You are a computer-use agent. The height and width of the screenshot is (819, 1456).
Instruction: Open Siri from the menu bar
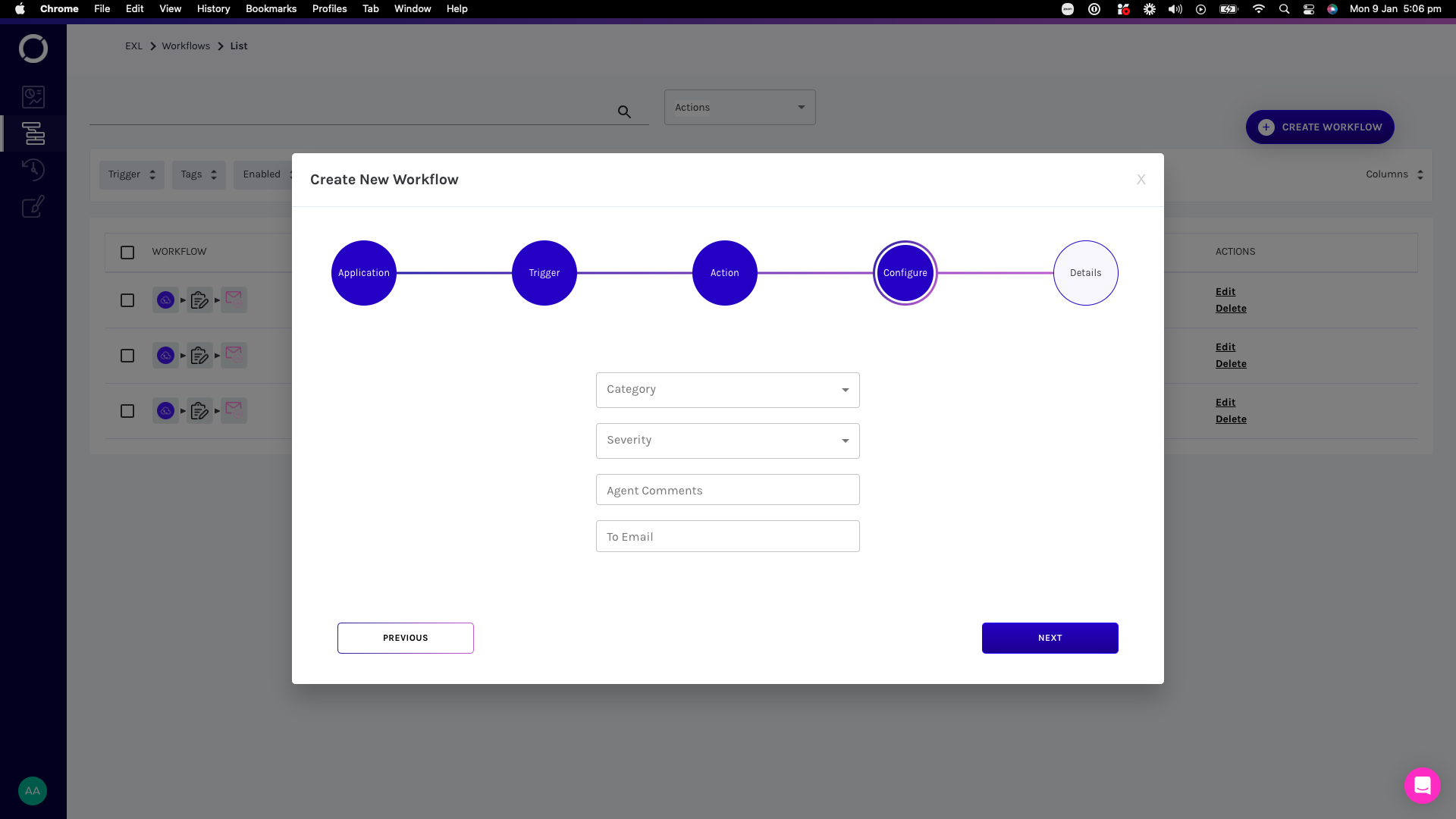tap(1332, 9)
